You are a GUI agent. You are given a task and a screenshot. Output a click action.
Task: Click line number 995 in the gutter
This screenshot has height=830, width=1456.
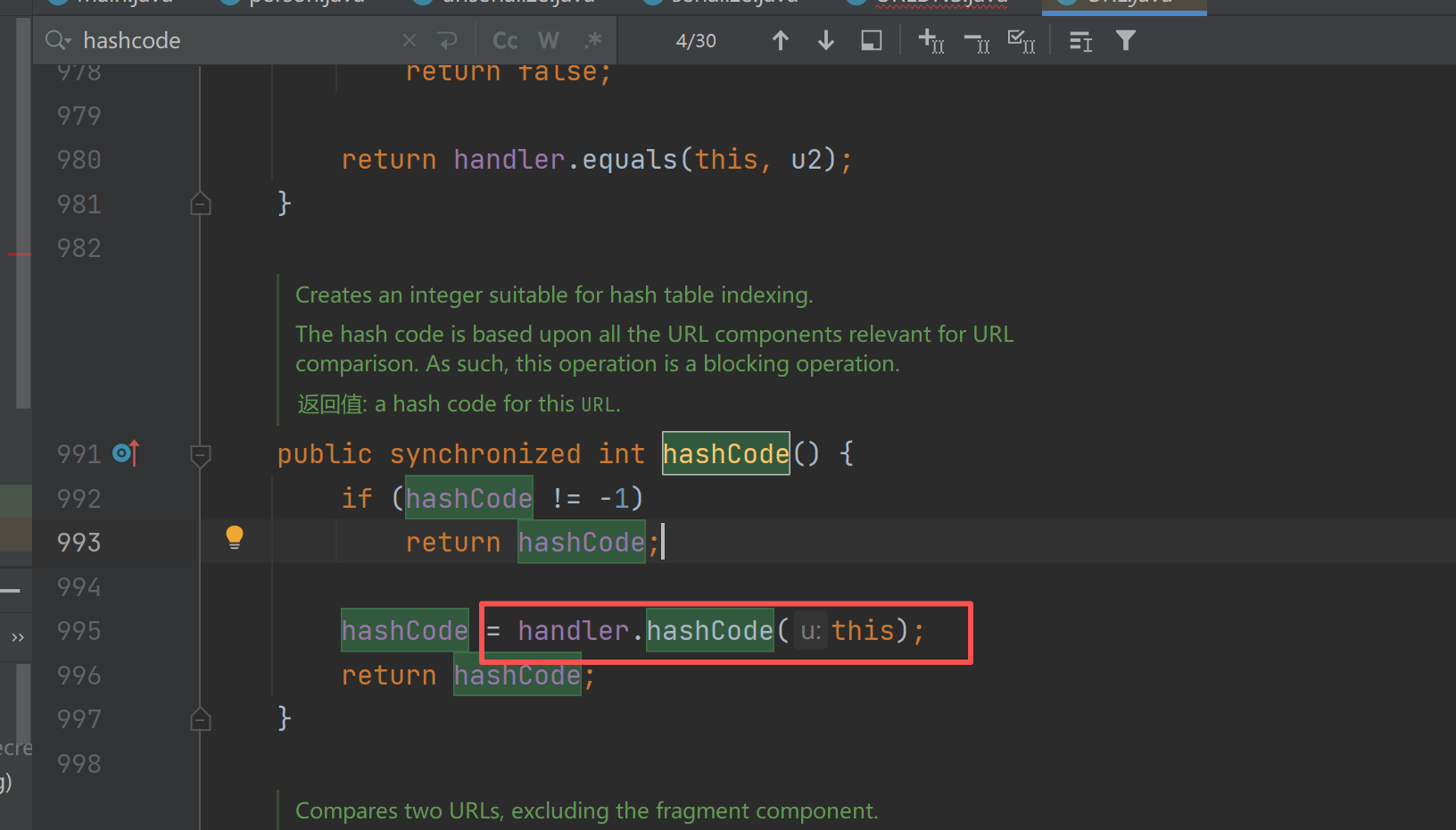click(x=79, y=631)
